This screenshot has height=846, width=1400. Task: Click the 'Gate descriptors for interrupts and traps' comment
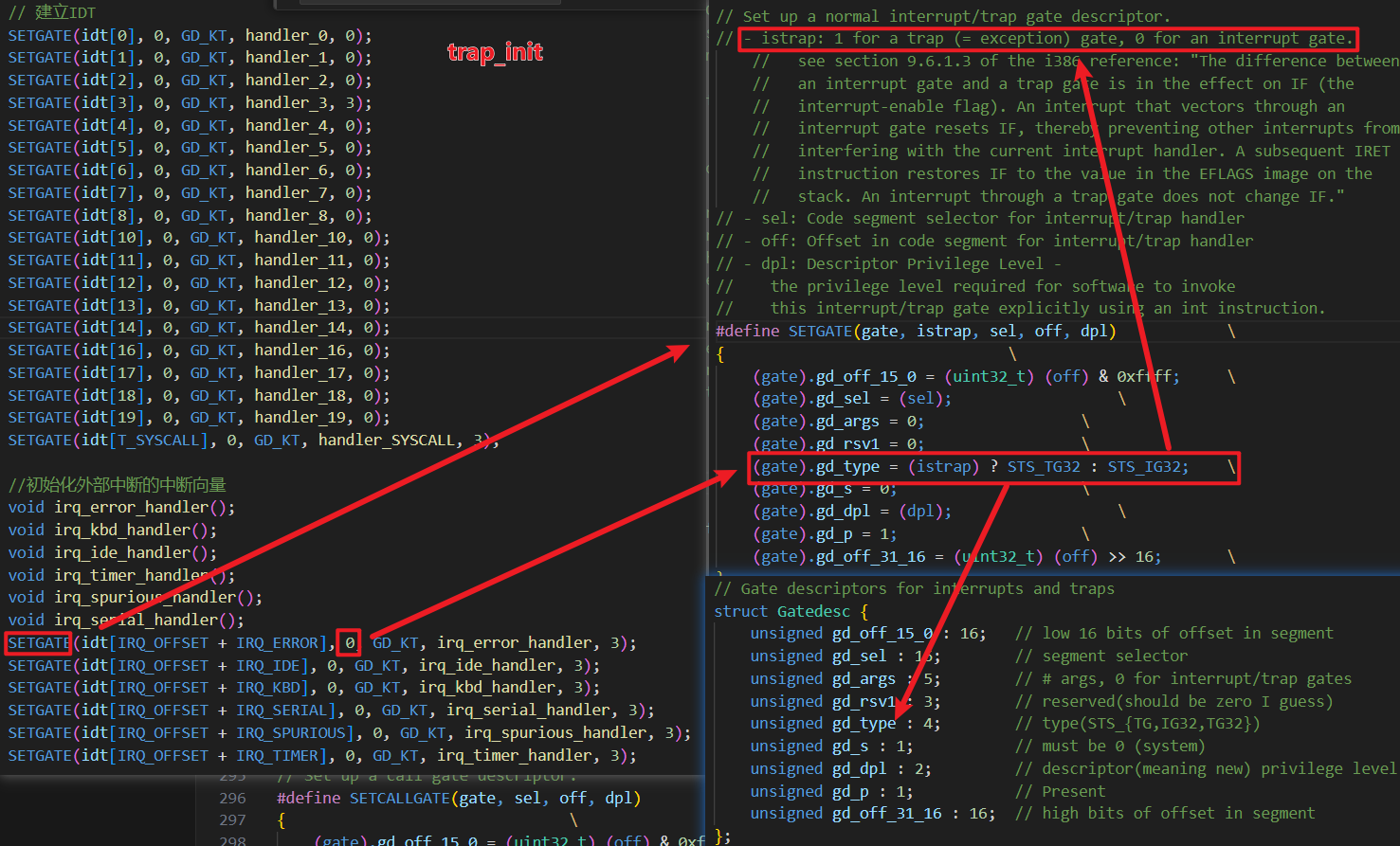point(915,588)
